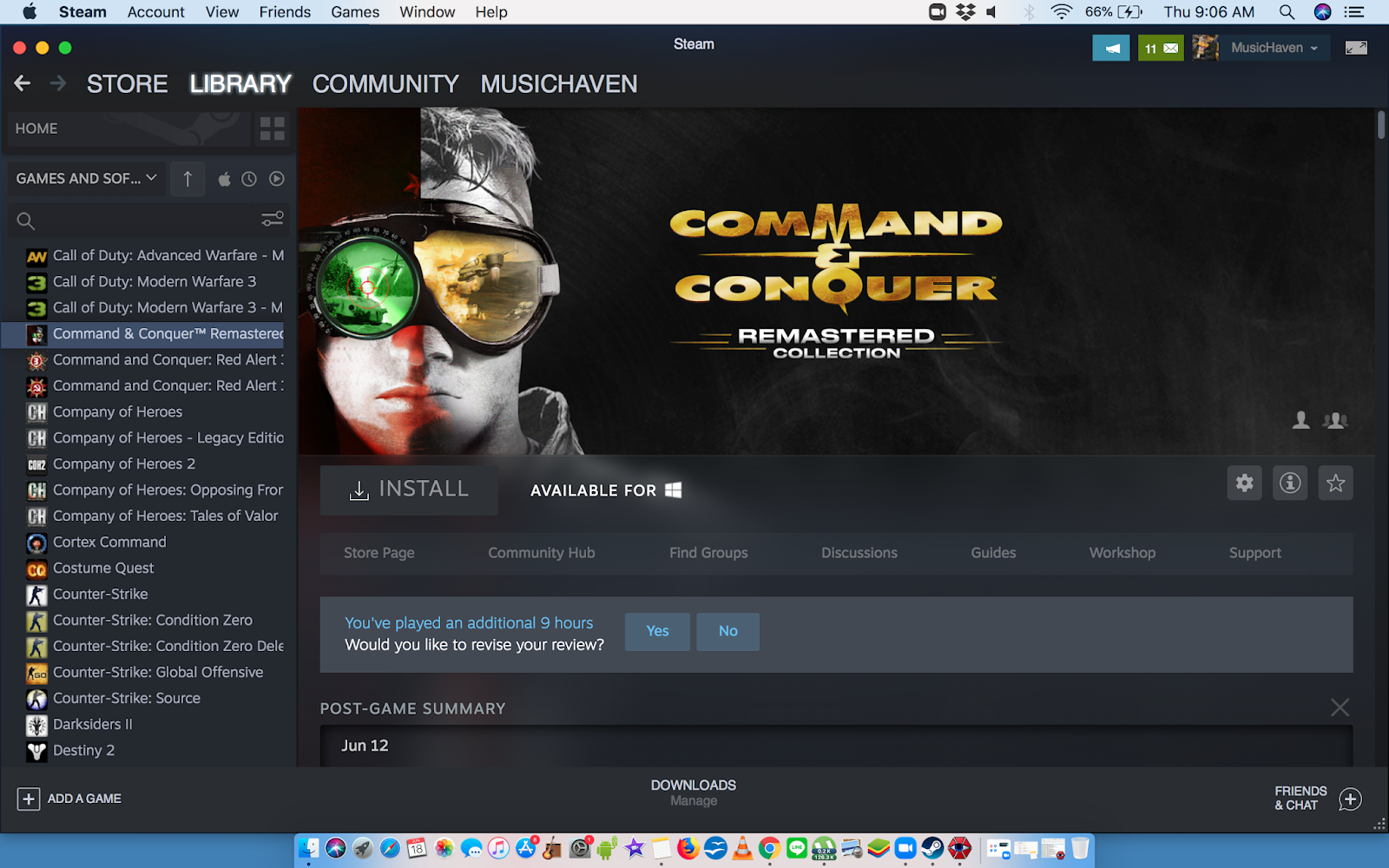Toggle the recent activity clock filter

pos(249,179)
